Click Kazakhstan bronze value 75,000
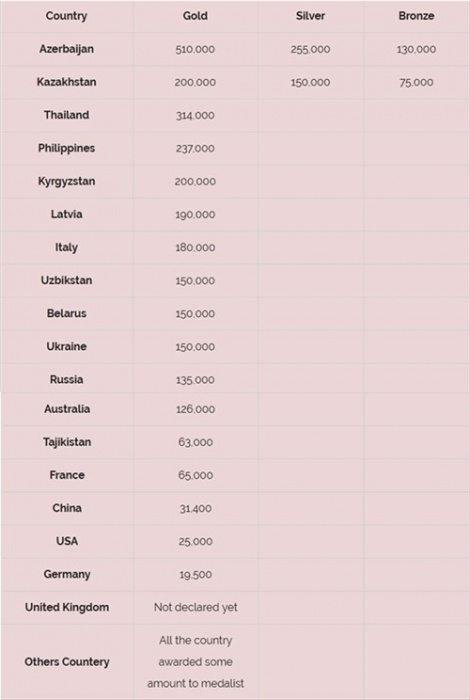 (416, 83)
